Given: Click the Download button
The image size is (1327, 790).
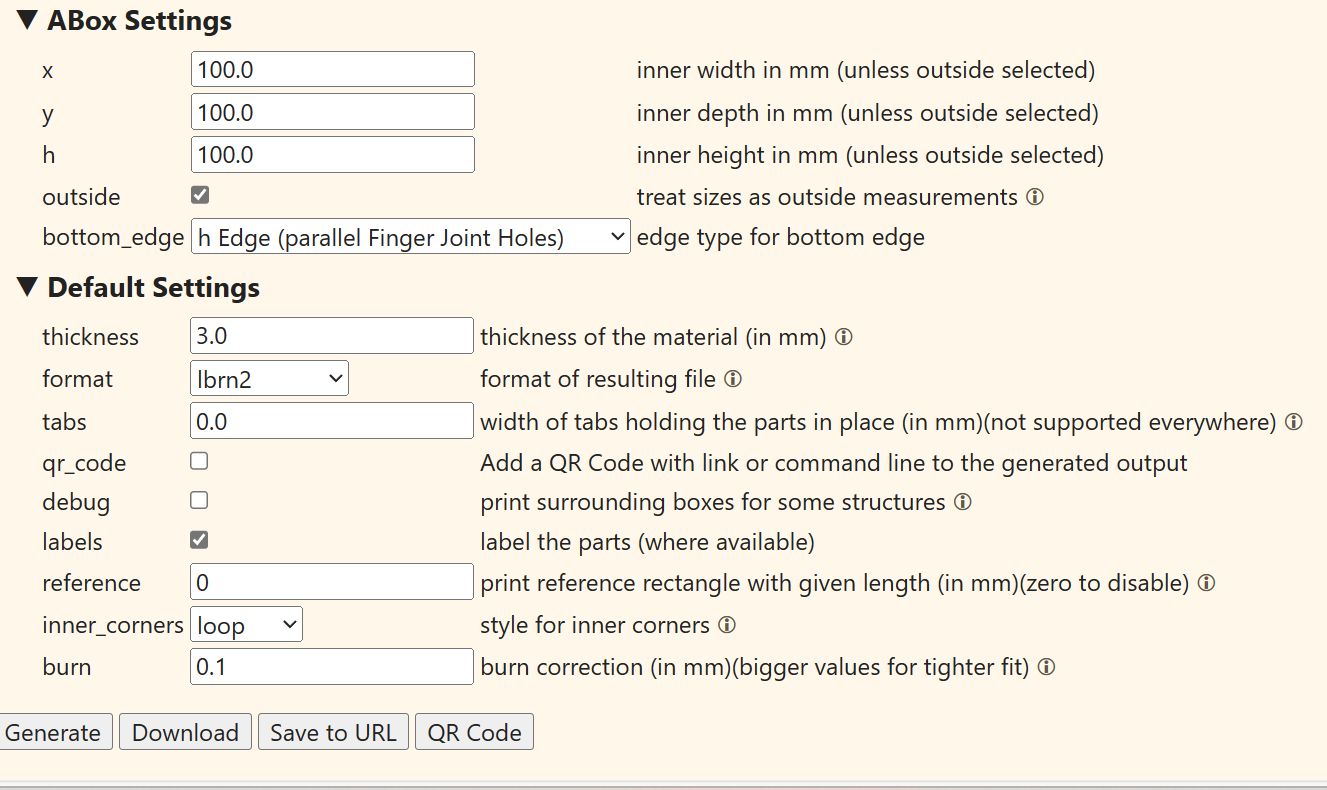Looking at the screenshot, I should pos(185,731).
